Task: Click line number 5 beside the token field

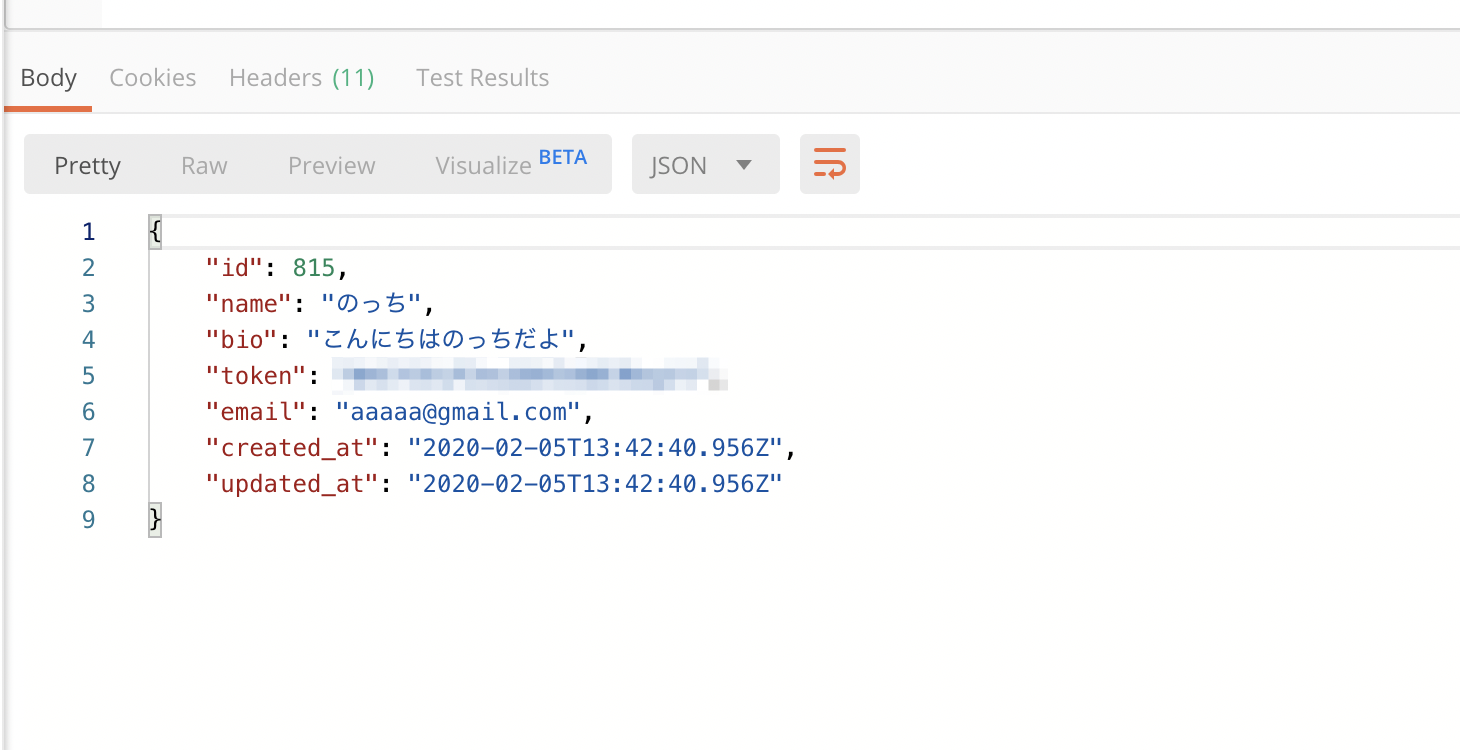Action: [x=88, y=375]
